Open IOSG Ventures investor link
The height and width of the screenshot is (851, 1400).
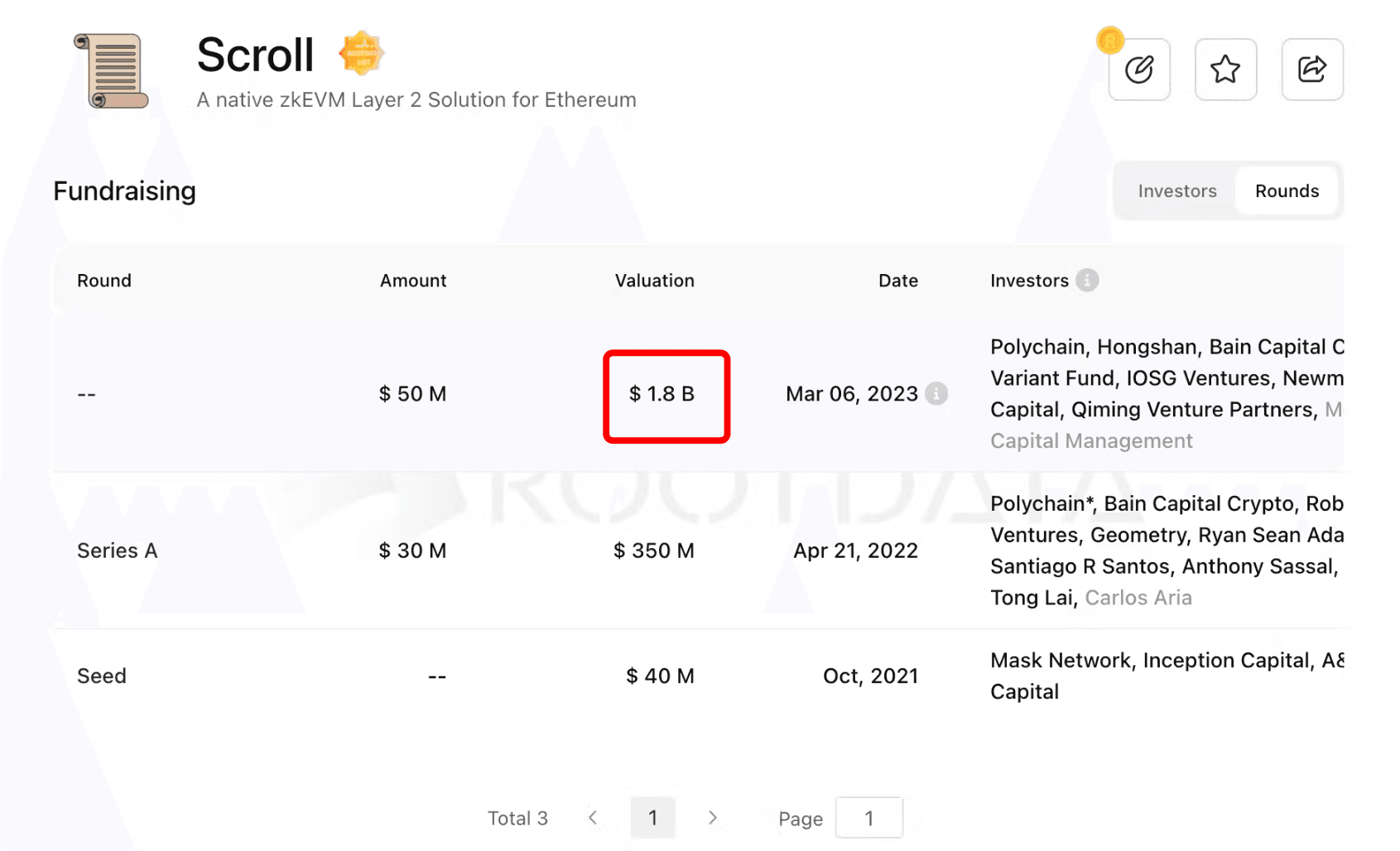(x=1198, y=378)
